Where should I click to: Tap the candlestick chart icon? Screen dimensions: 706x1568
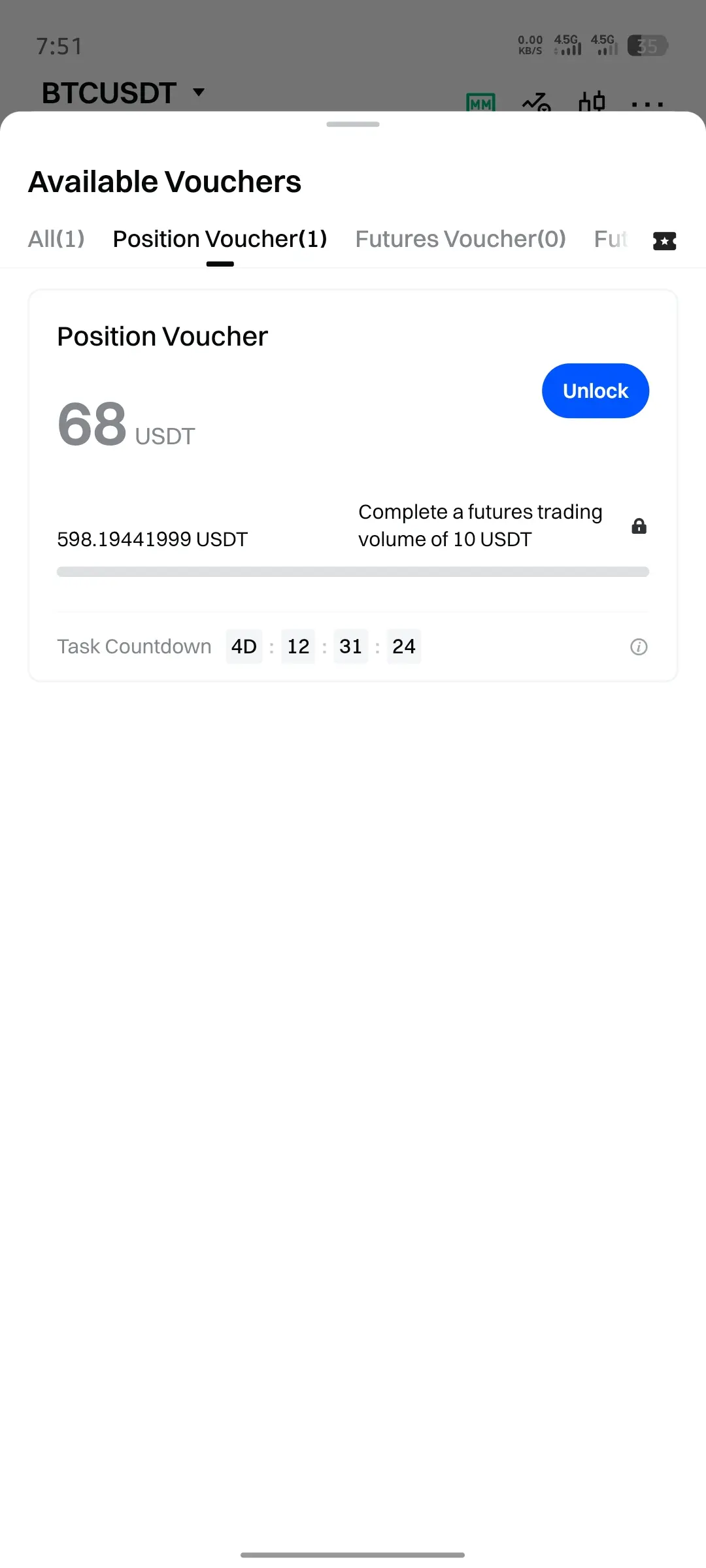coord(592,102)
